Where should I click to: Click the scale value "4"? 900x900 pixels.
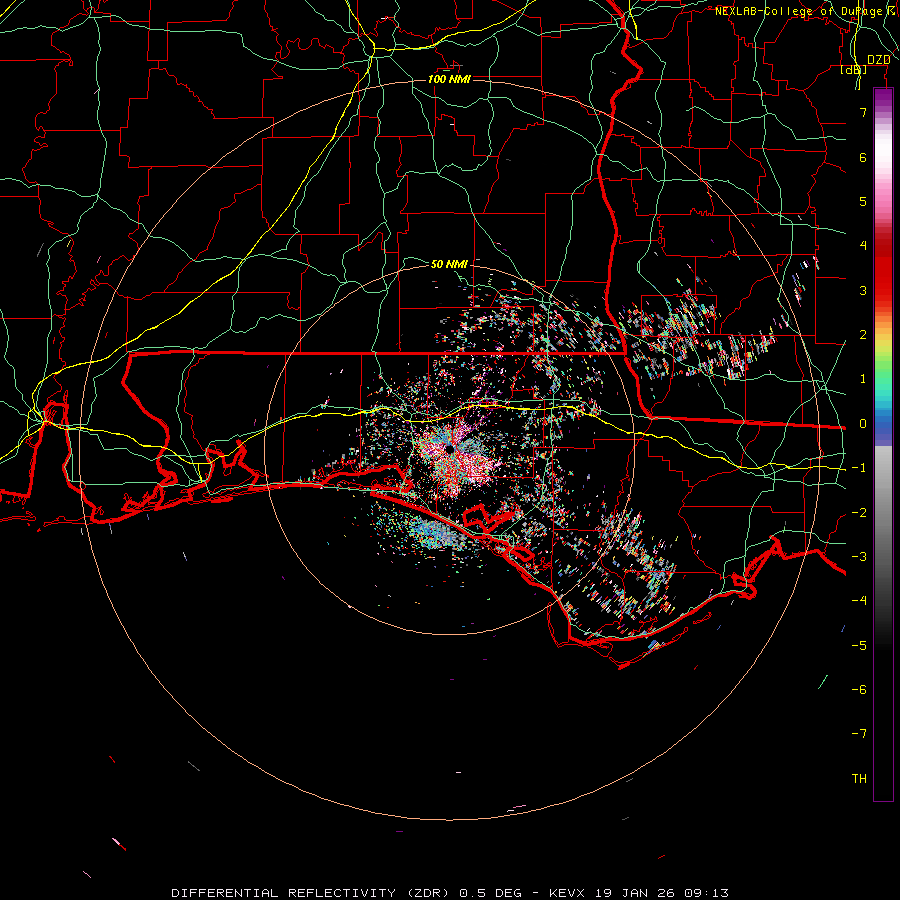click(x=863, y=246)
